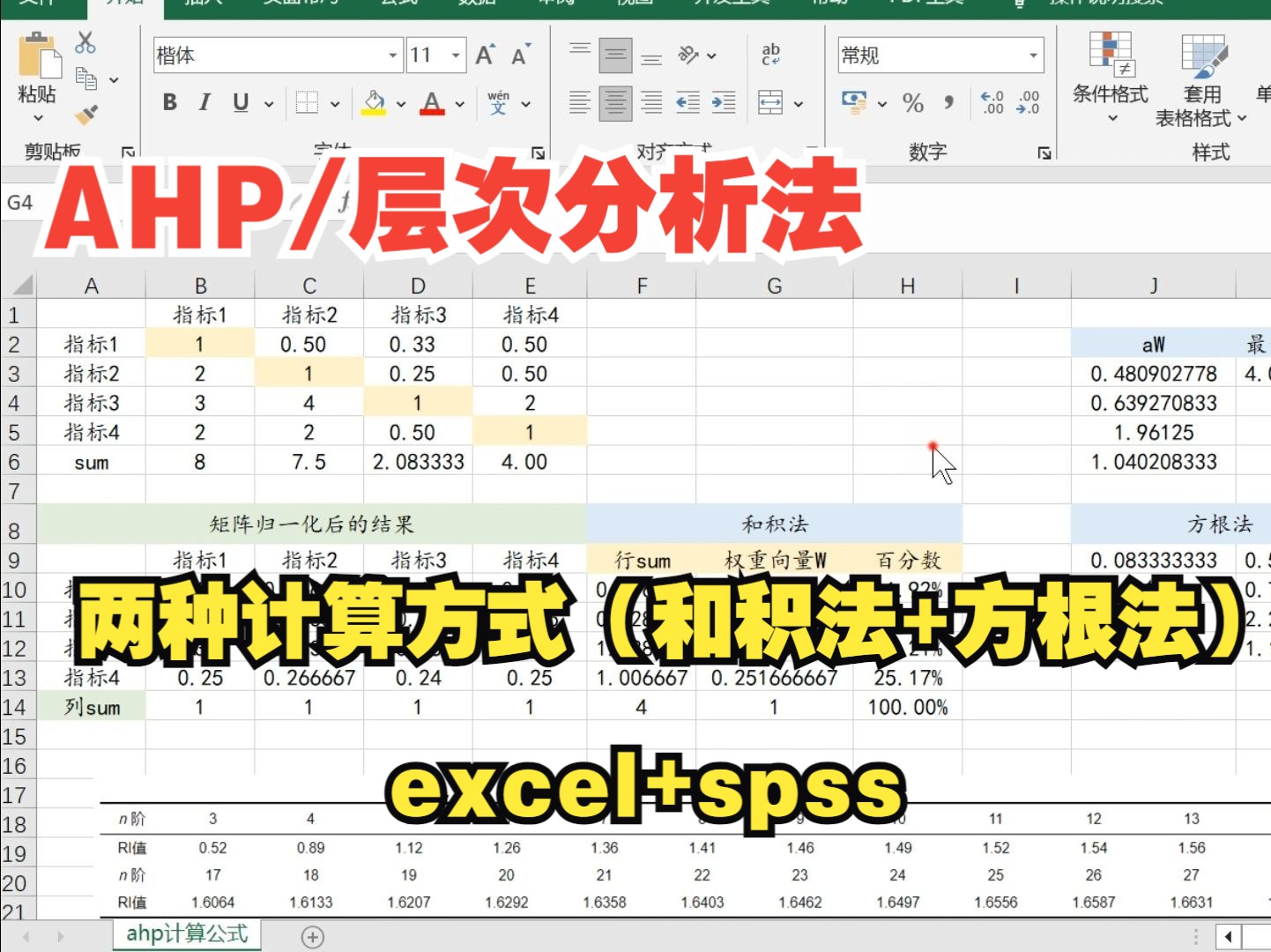Expand copy options arrow
This screenshot has width=1271, height=952.
(x=114, y=80)
